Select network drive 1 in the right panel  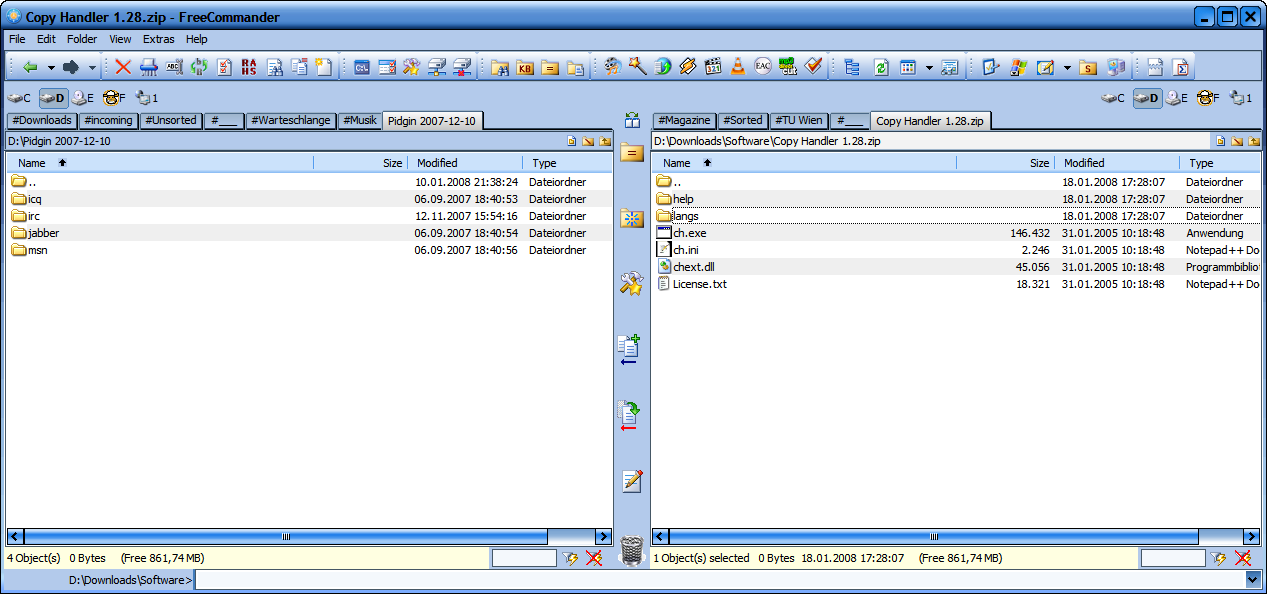1241,98
